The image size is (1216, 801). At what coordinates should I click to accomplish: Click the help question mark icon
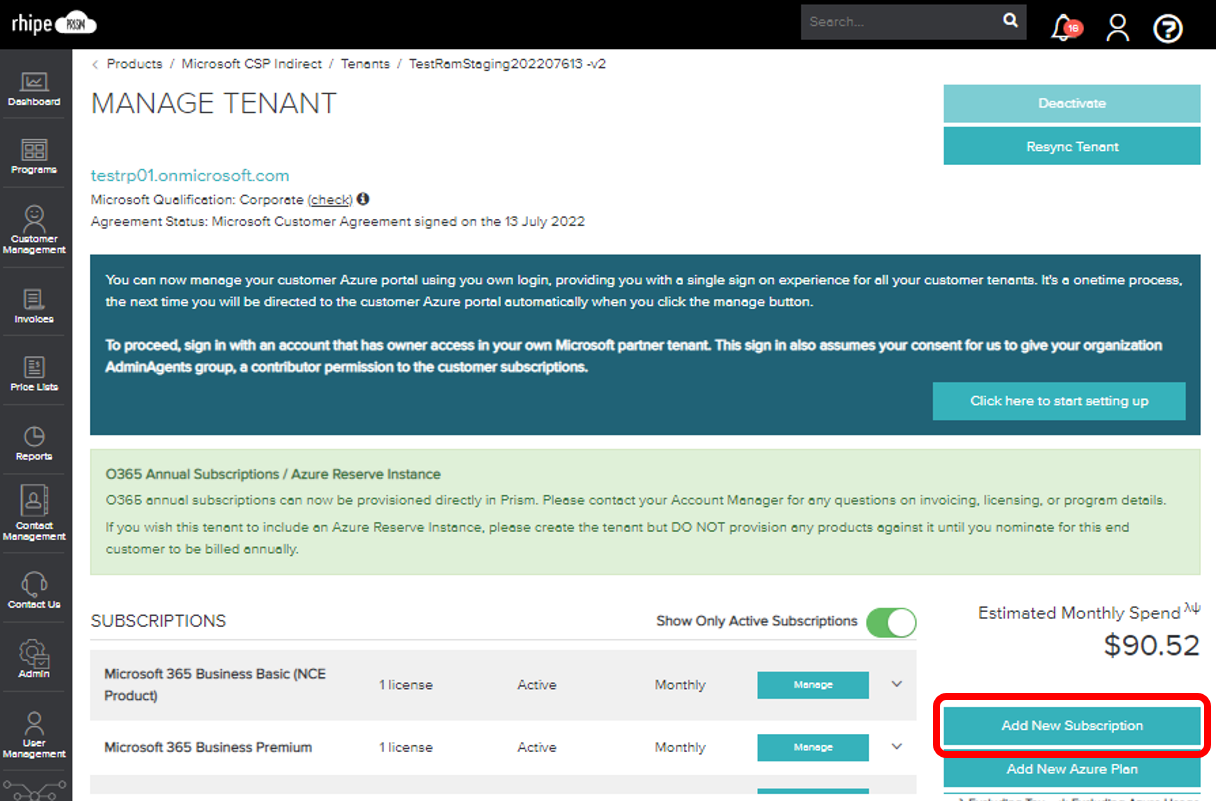point(1167,28)
